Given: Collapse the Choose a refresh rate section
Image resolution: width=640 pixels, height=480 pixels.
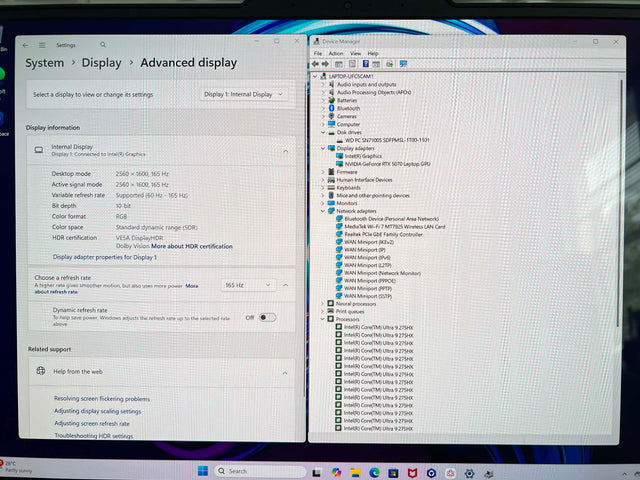Looking at the screenshot, I should 285,285.
